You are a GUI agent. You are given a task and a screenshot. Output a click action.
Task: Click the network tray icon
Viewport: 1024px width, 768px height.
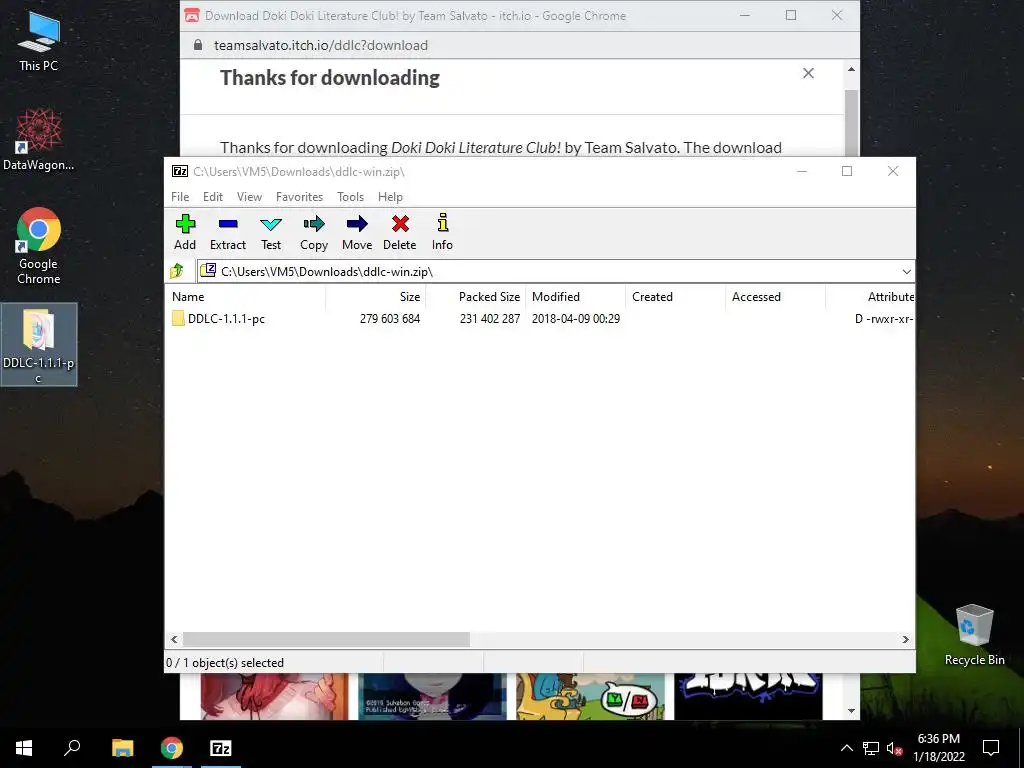coord(871,748)
